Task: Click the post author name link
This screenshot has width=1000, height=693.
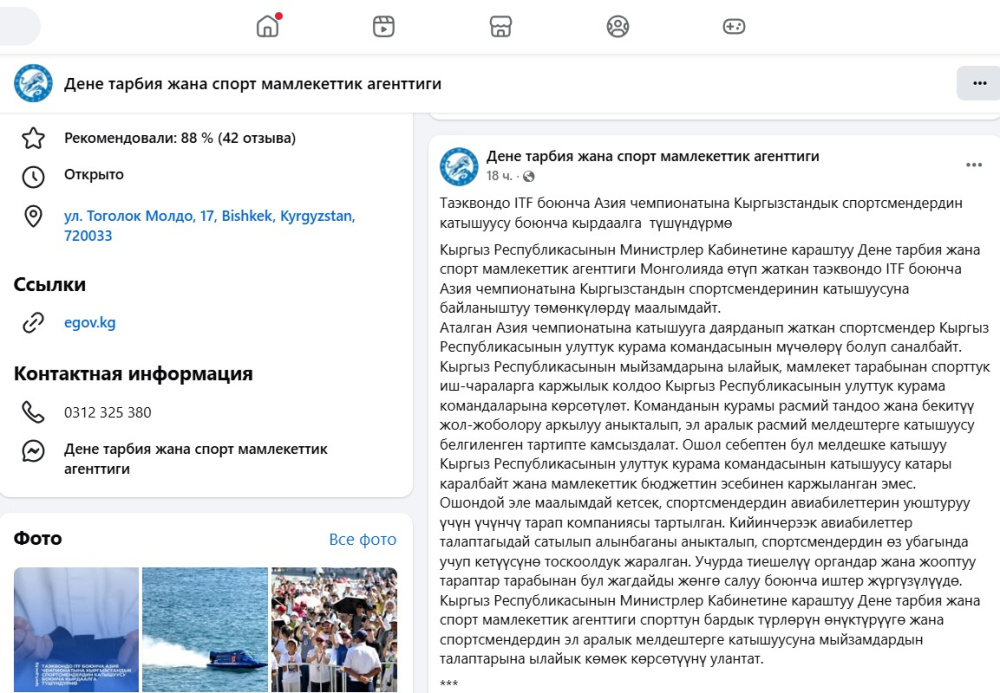Action: click(x=652, y=156)
